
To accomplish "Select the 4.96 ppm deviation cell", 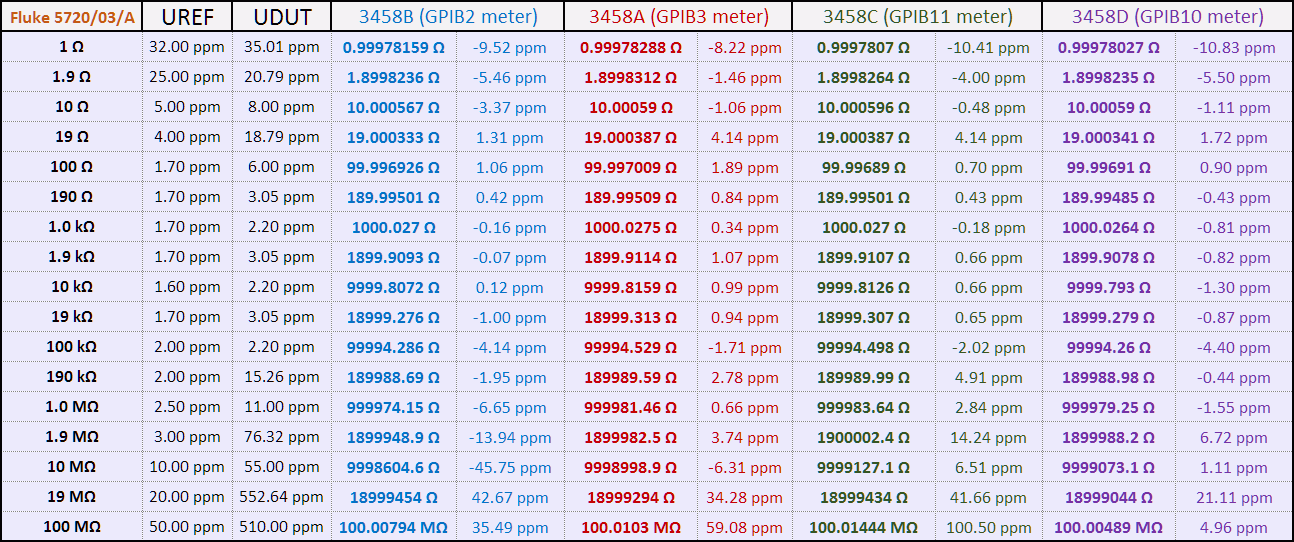I will click(1233, 528).
